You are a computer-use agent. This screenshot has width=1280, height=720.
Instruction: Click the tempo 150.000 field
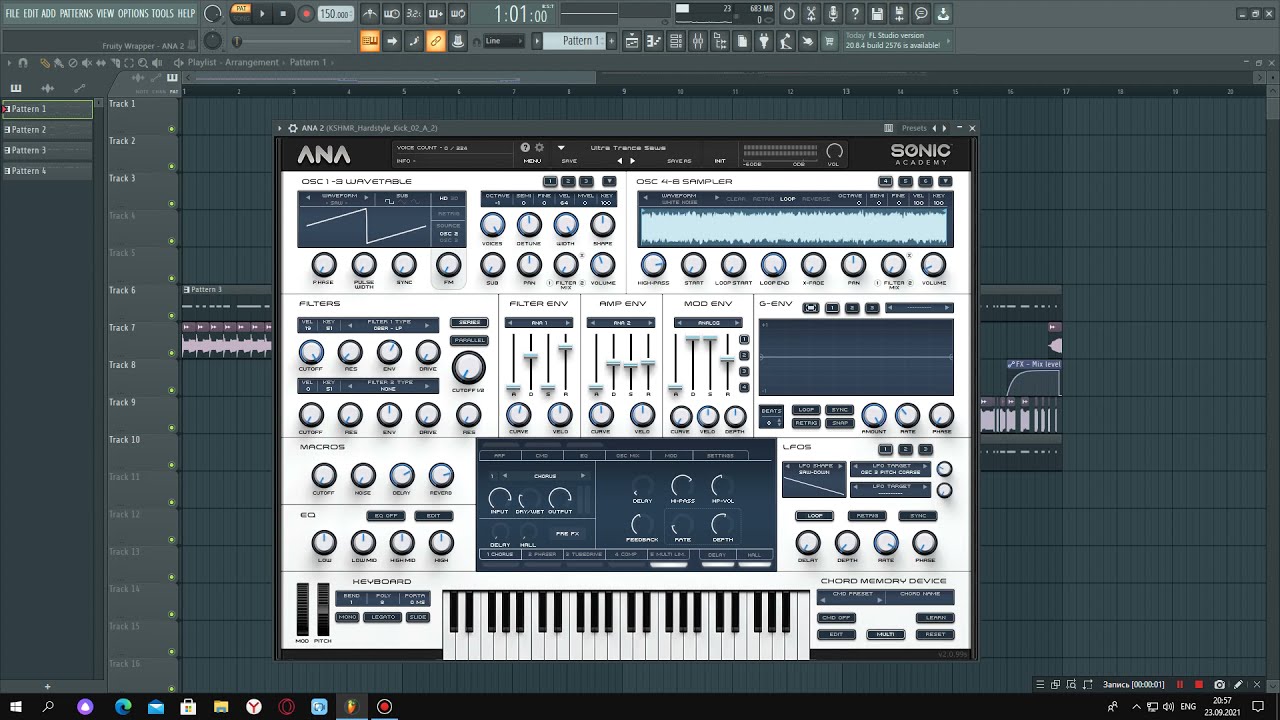tap(335, 14)
